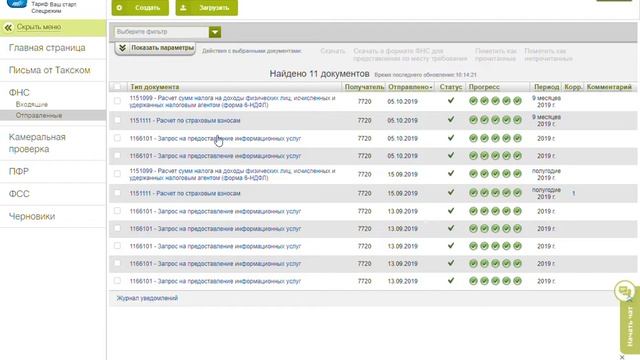Image resolution: width=640 pixels, height=360 pixels.
Task: Select the ФНС menu section
Action: point(19,93)
